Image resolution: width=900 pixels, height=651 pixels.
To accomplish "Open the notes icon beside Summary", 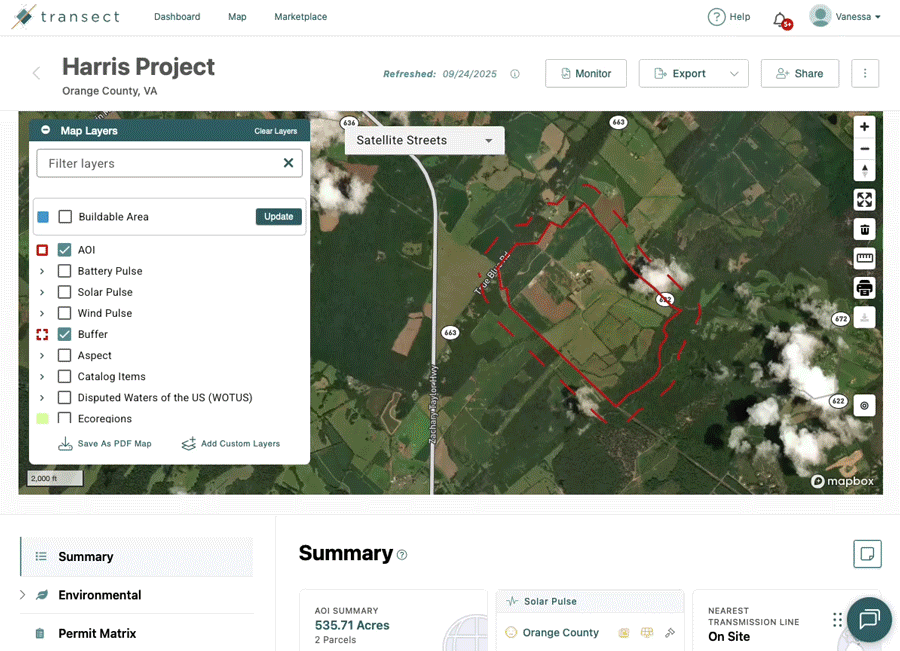I will 867,553.
